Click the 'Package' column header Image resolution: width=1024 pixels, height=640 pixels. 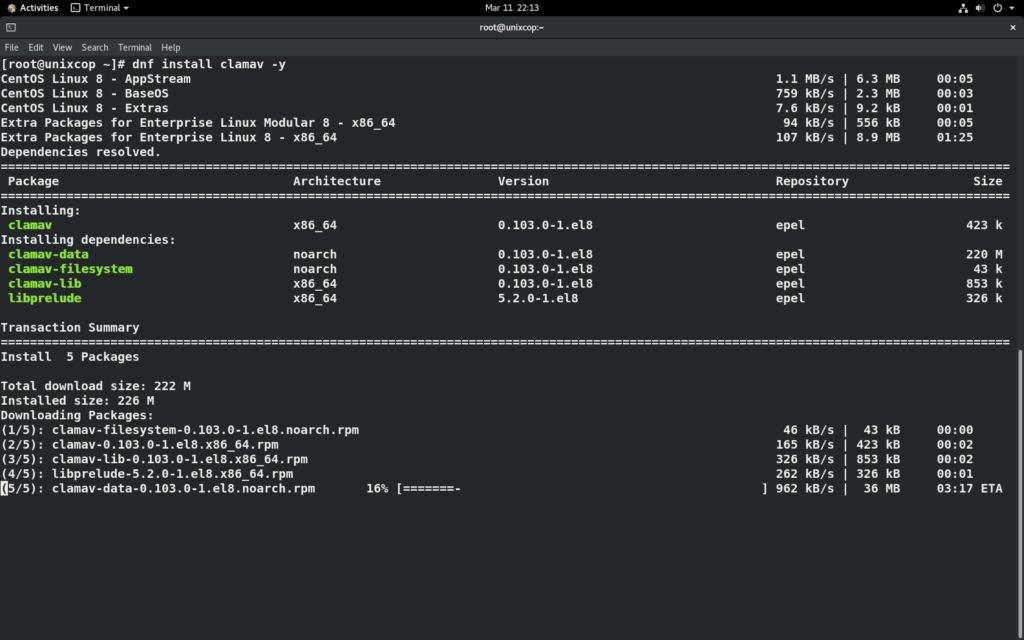[33, 182]
